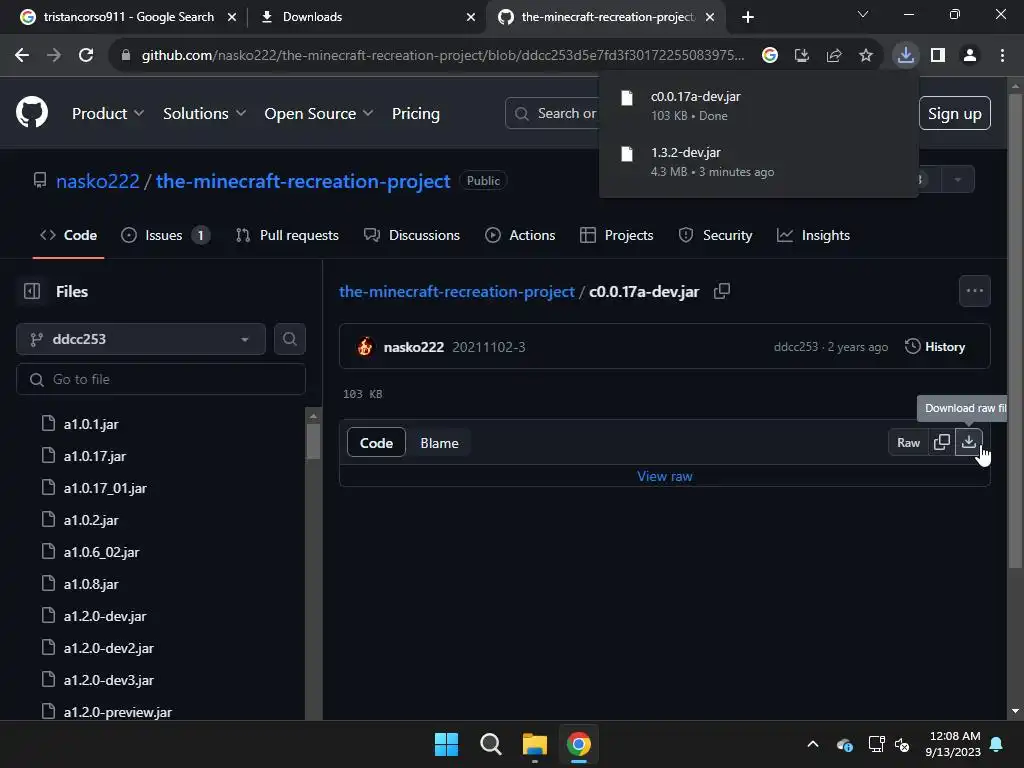Screen dimensions: 1024x768
Task: Open the three-dots more file actions button
Action: tap(974, 291)
